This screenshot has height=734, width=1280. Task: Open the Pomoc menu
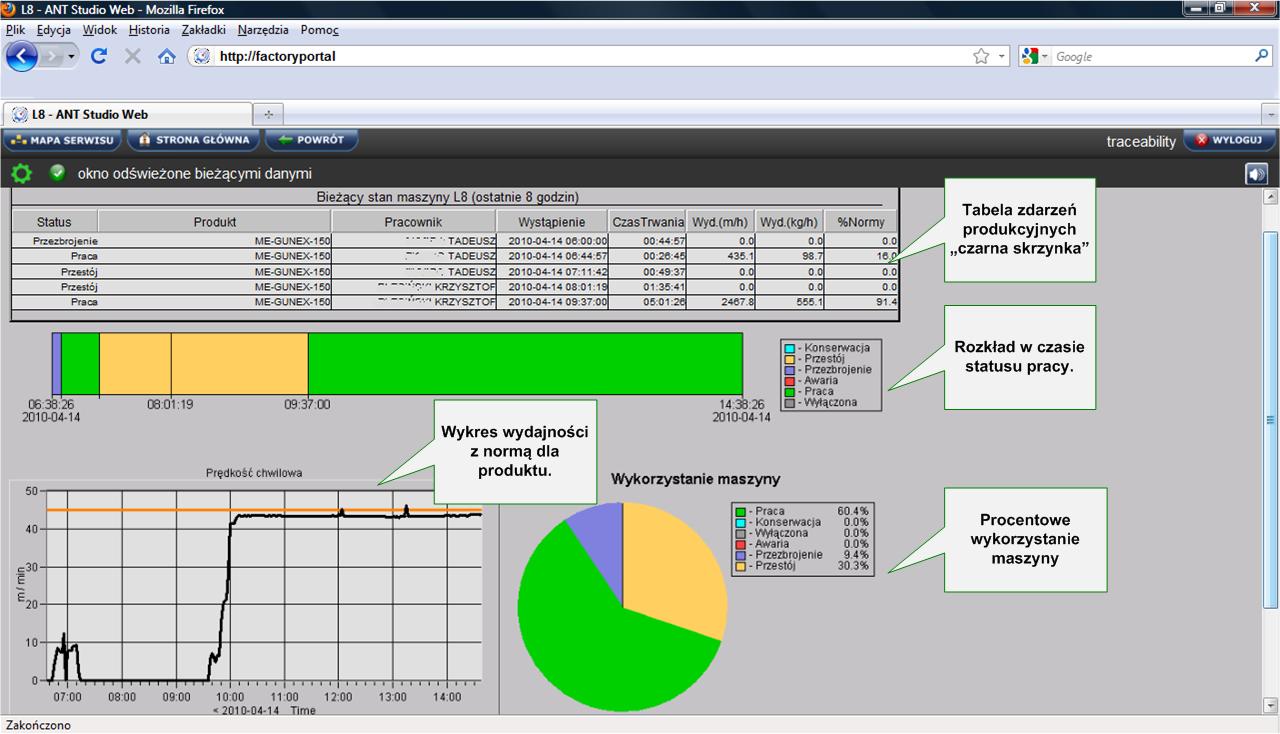point(320,30)
